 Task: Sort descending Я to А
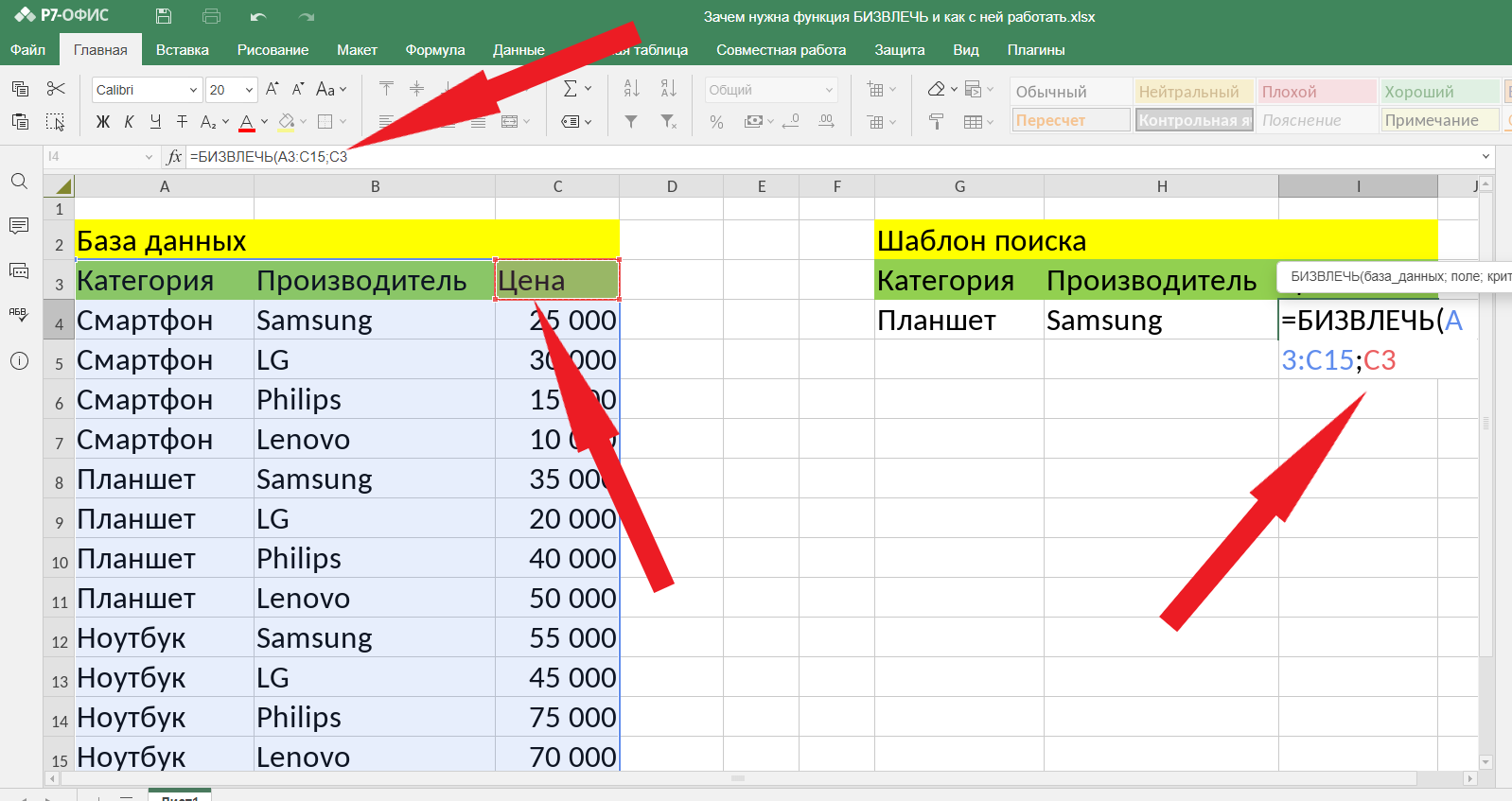(x=668, y=89)
